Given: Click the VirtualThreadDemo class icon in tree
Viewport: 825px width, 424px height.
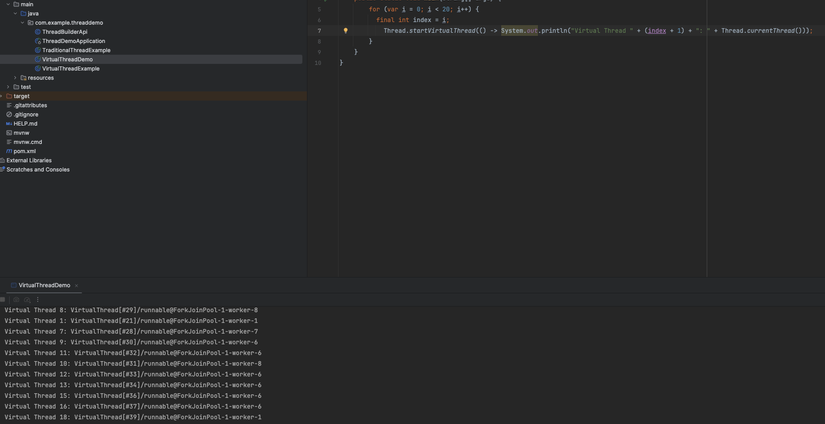Looking at the screenshot, I should tap(37, 59).
